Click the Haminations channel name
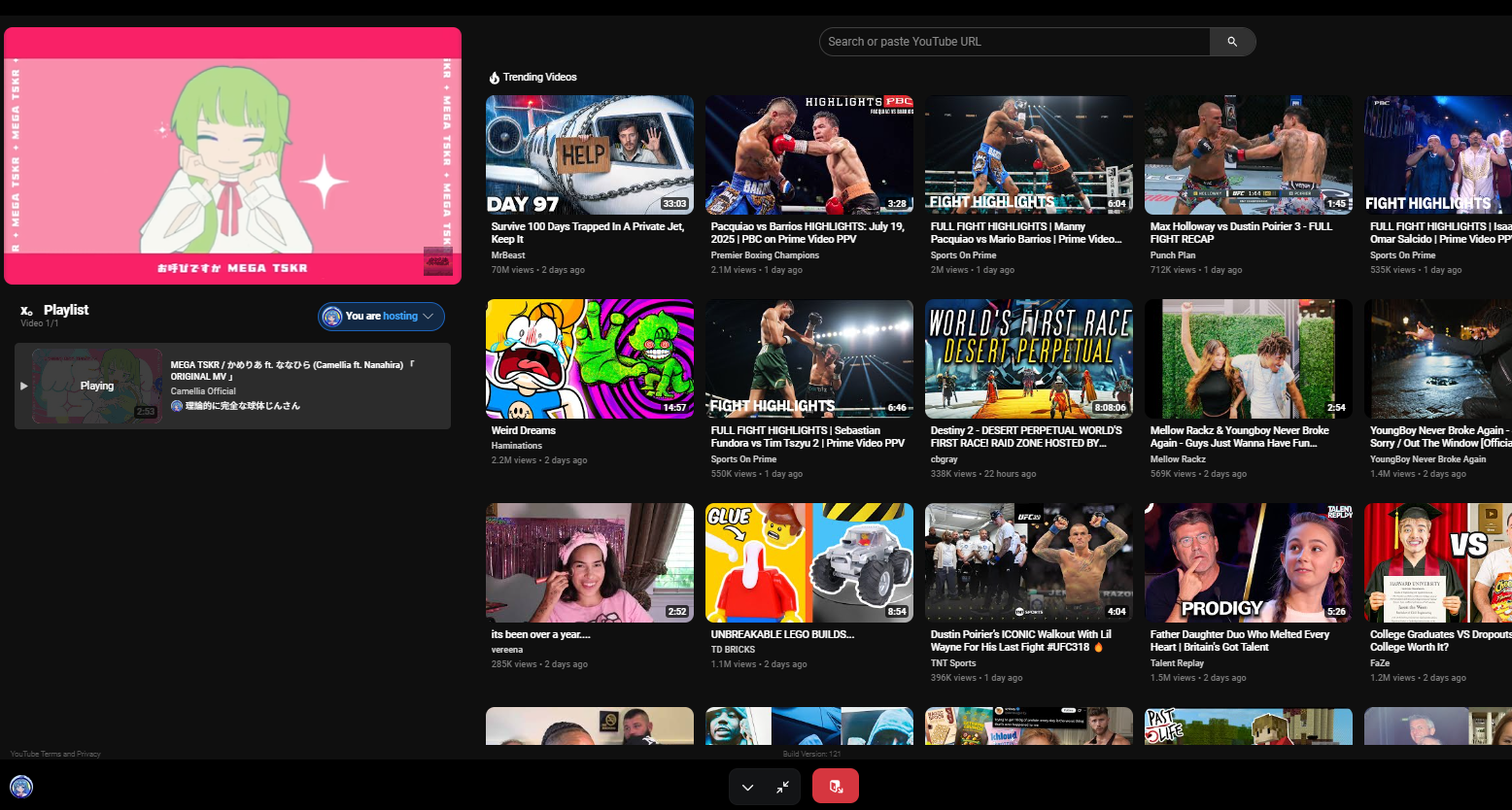 (517, 446)
